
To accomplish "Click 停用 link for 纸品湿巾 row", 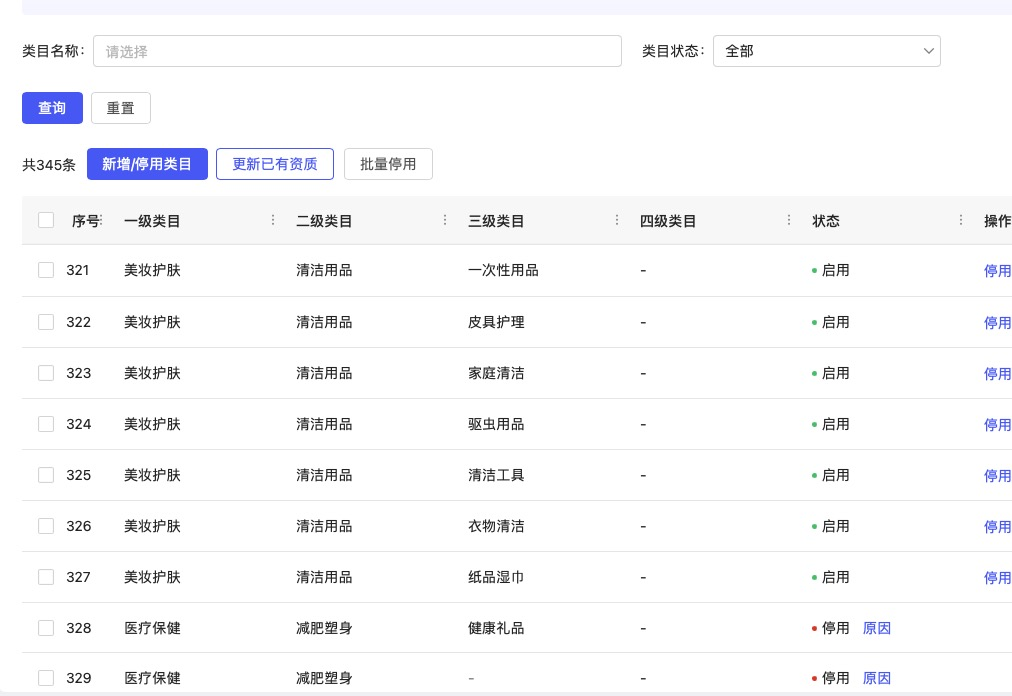I will point(997,577).
